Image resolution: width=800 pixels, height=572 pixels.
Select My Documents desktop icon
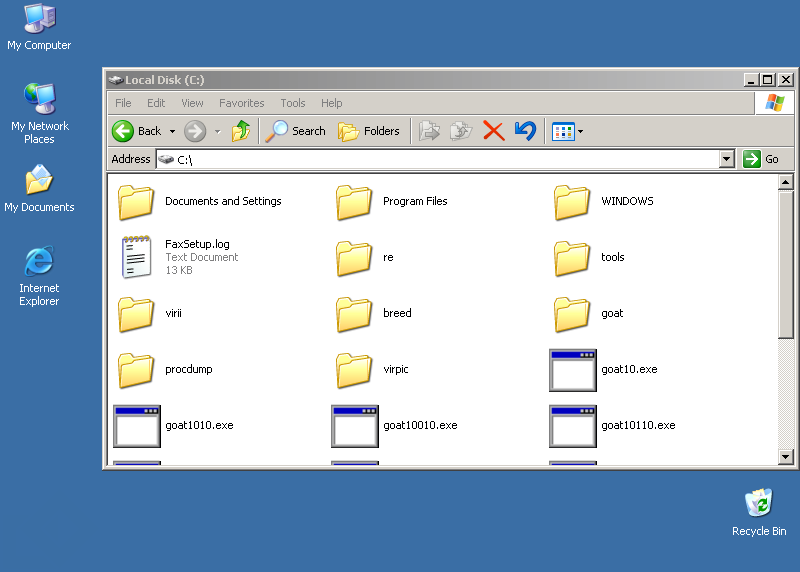click(39, 188)
